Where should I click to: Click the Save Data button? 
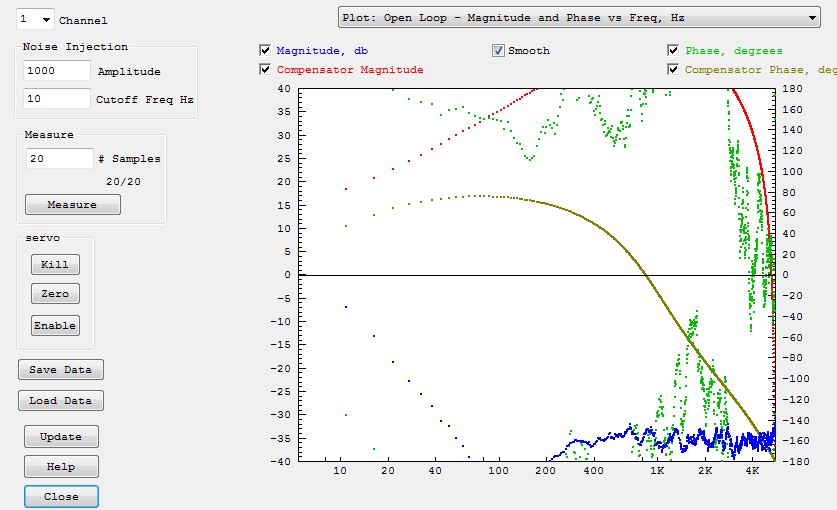click(x=61, y=370)
